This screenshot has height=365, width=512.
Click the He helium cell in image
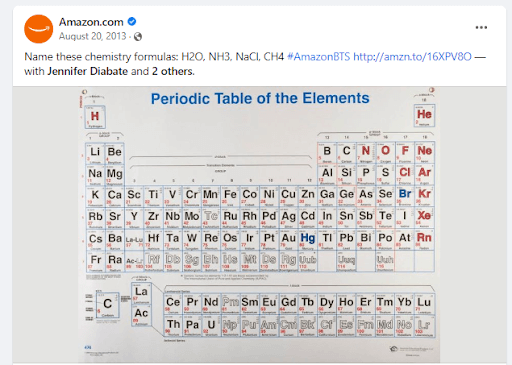click(424, 115)
